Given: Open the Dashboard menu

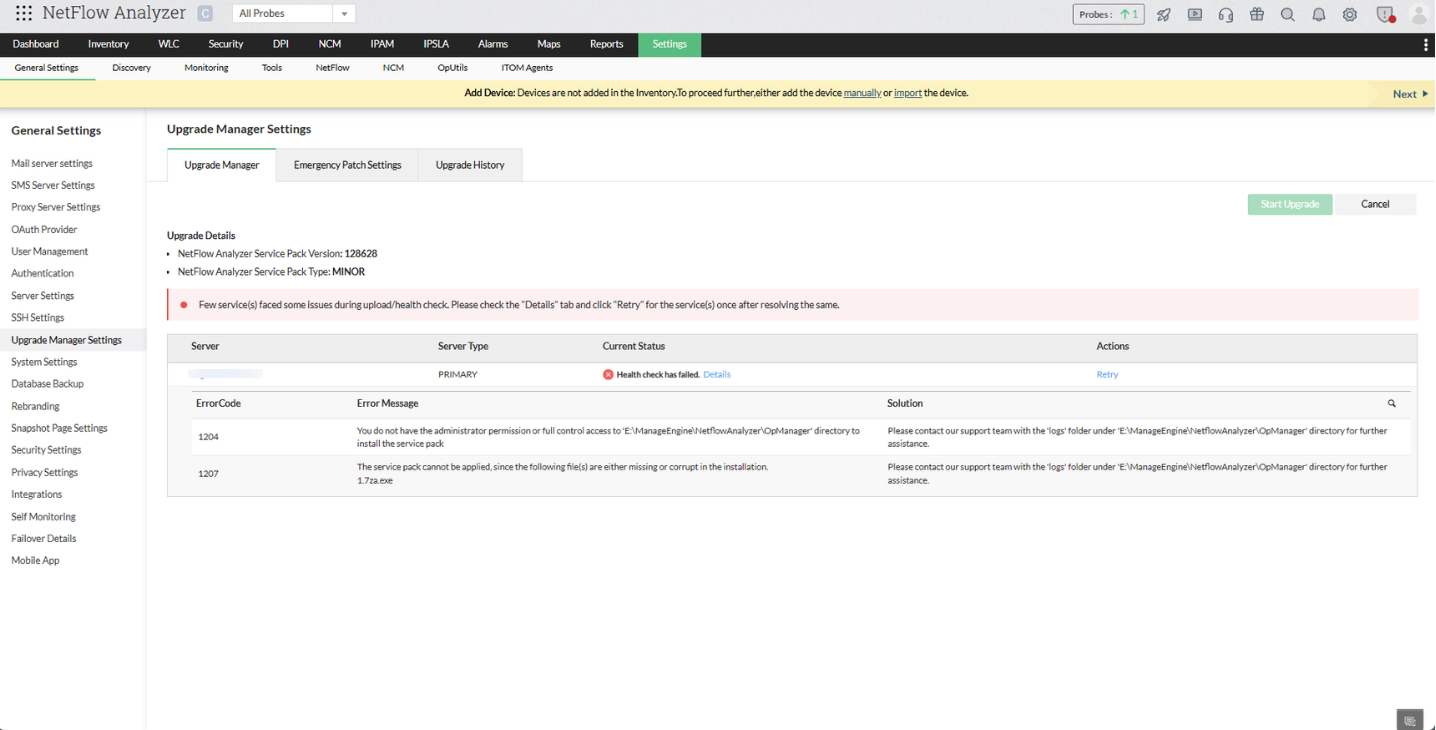Looking at the screenshot, I should click(x=36, y=44).
